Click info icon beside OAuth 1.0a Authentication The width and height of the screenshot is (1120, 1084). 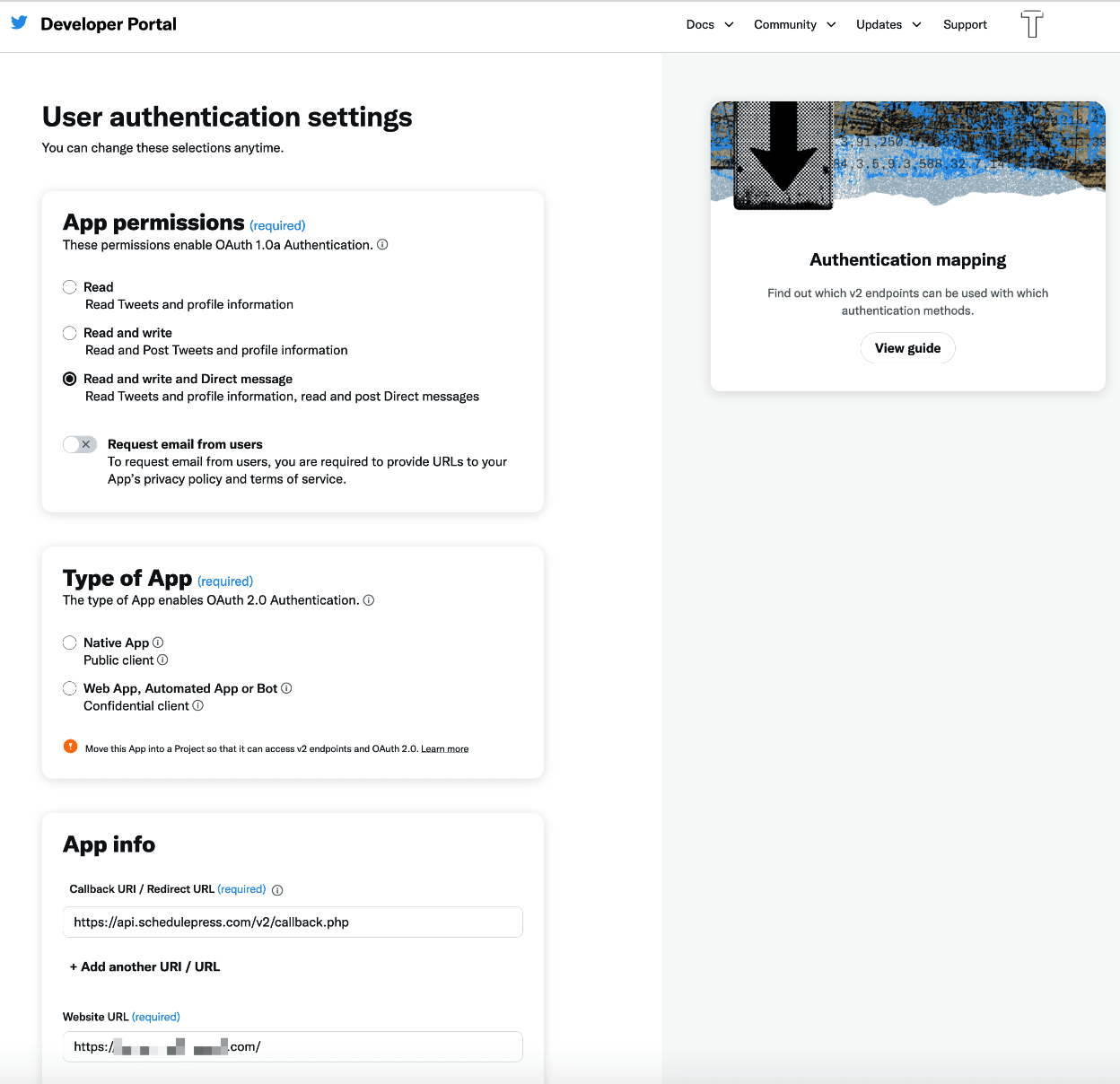coord(382,244)
